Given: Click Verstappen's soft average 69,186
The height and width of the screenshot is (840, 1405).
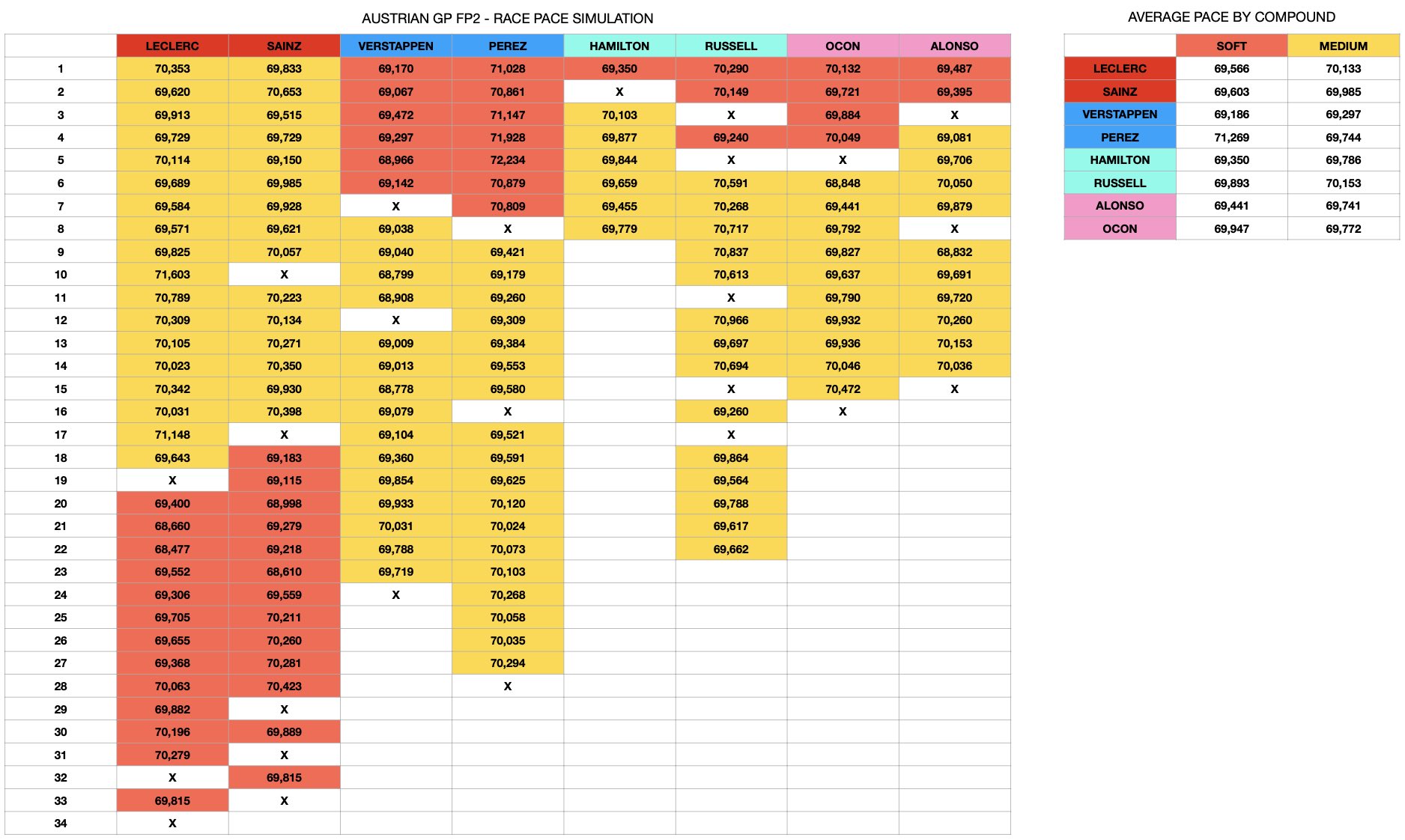Looking at the screenshot, I should (1231, 115).
